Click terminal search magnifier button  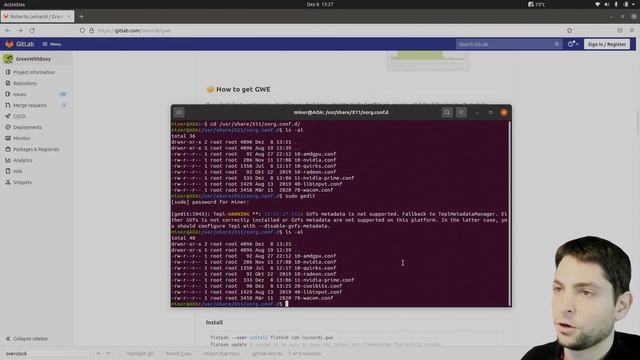pyautogui.click(x=447, y=112)
